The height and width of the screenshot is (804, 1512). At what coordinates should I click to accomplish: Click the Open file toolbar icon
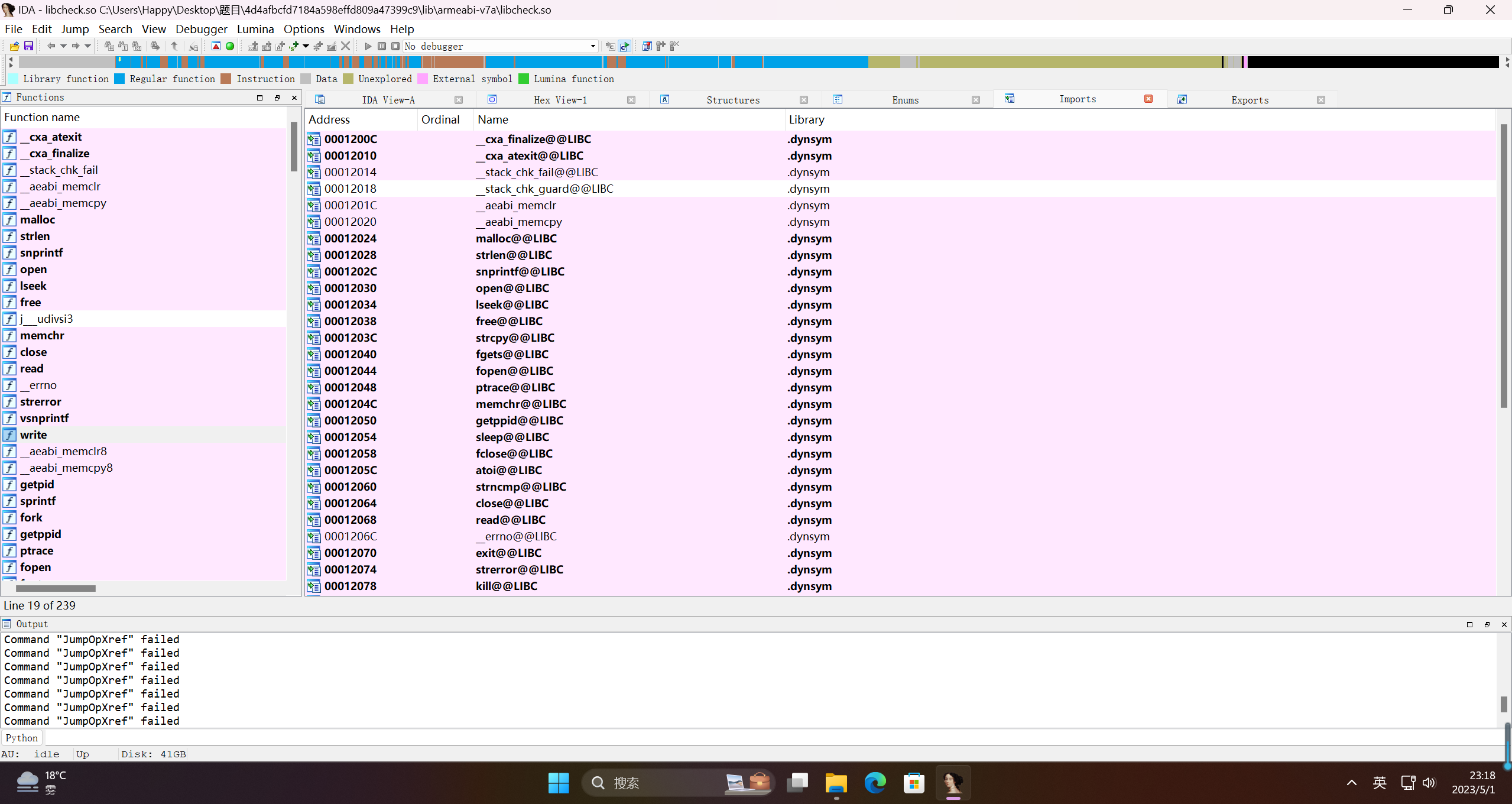[14, 46]
